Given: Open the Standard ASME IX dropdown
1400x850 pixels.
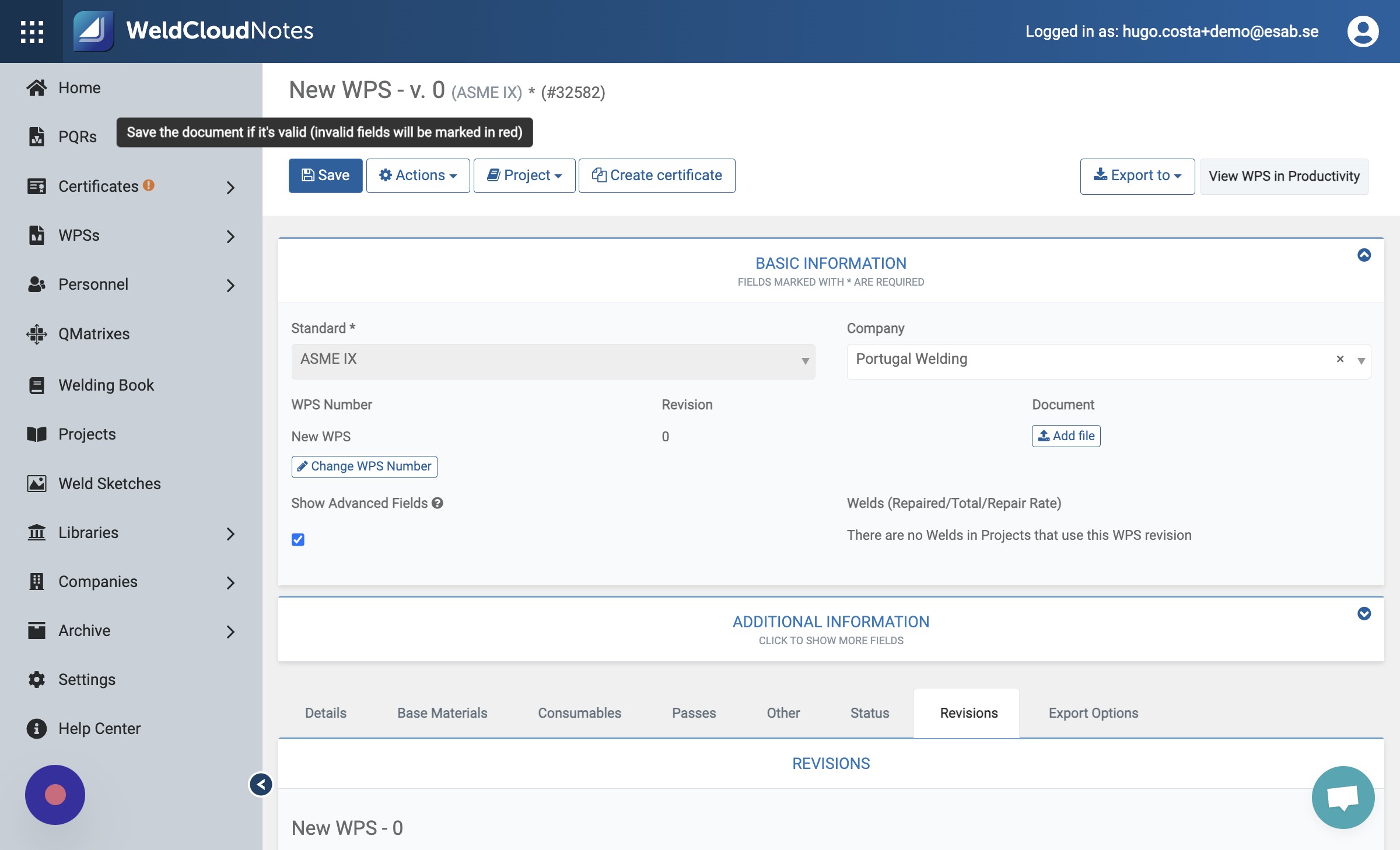Looking at the screenshot, I should (553, 361).
